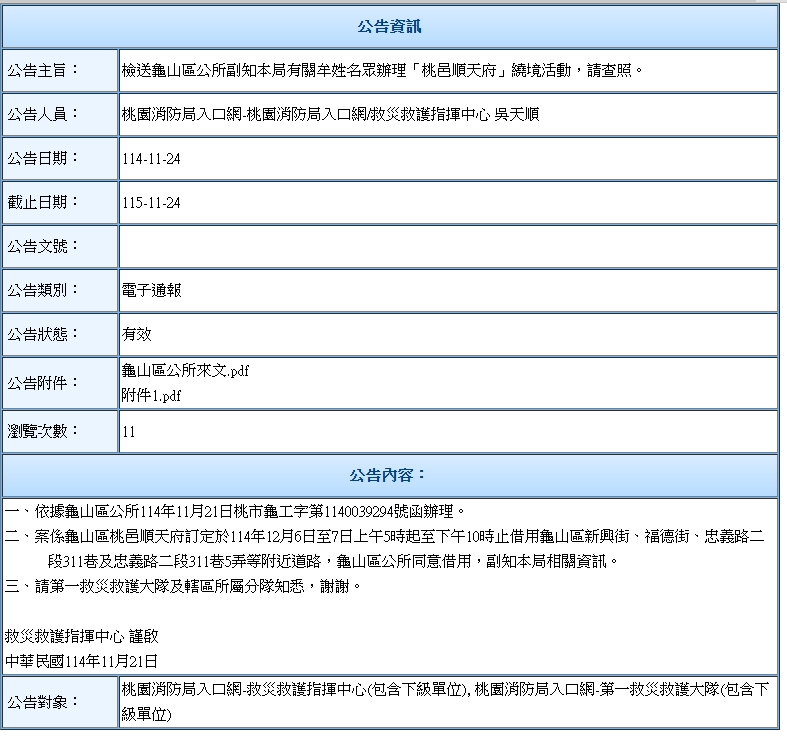The width and height of the screenshot is (787, 743).
Task: Click the 公告對象 recipients text
Action: tap(445, 701)
